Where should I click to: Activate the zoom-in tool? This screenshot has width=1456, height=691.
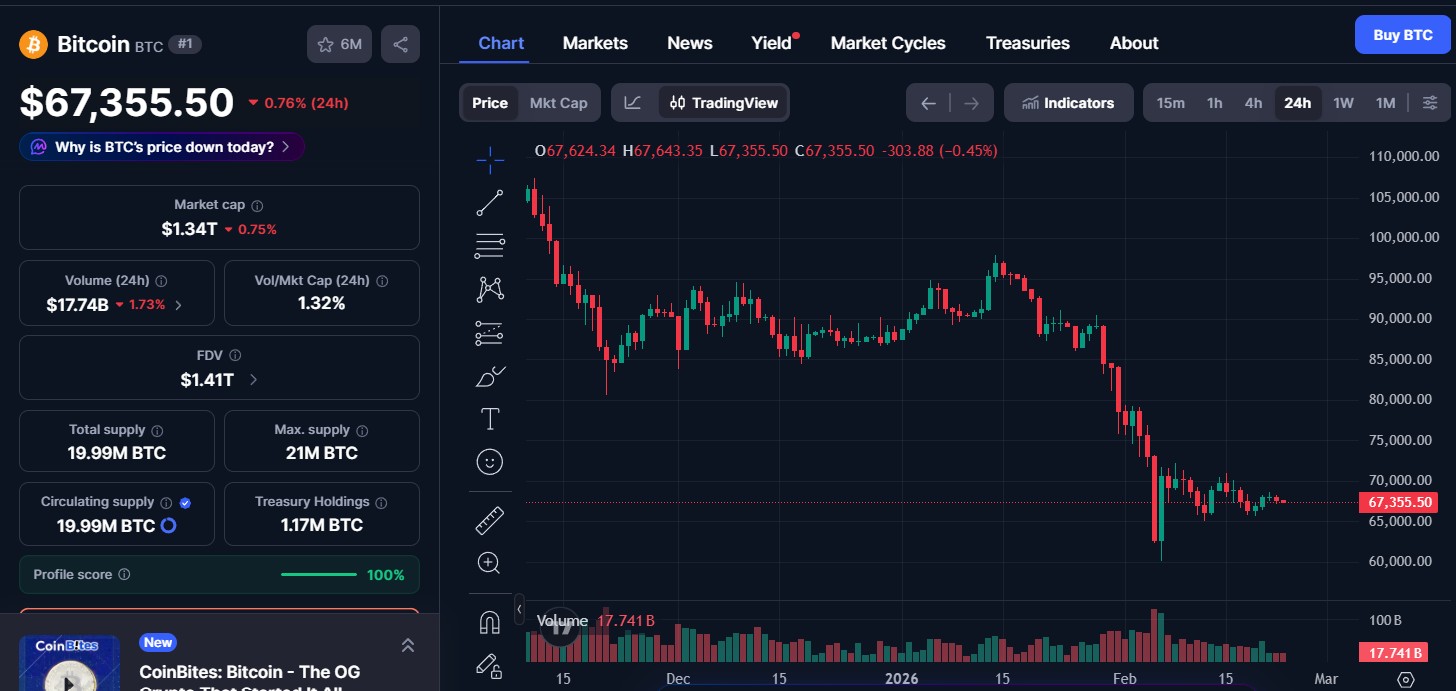coord(489,562)
